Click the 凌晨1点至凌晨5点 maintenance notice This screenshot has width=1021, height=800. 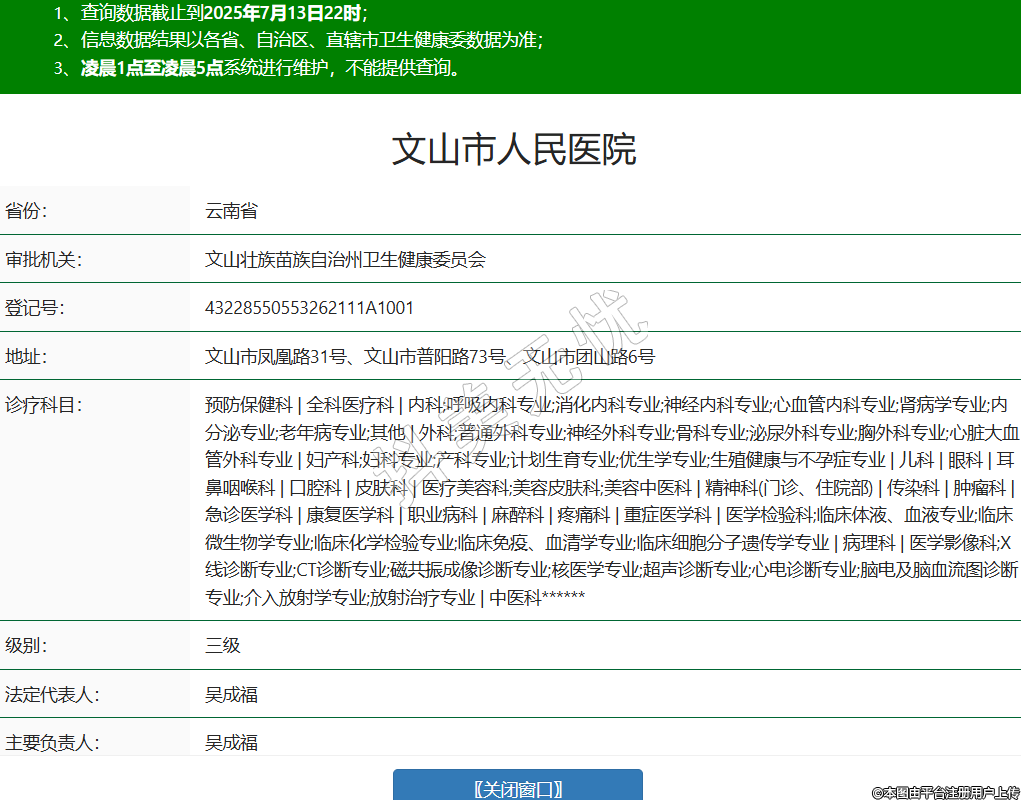[x=272, y=68]
